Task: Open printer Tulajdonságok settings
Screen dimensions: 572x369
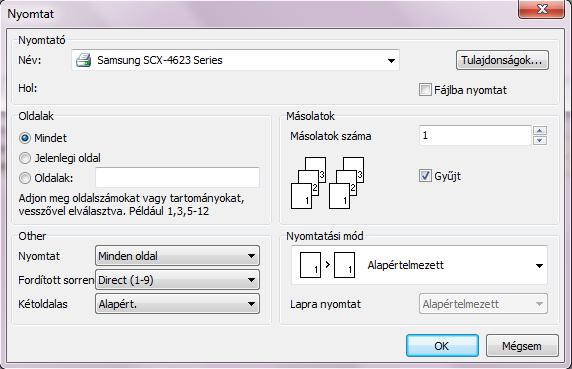Action: pos(502,60)
